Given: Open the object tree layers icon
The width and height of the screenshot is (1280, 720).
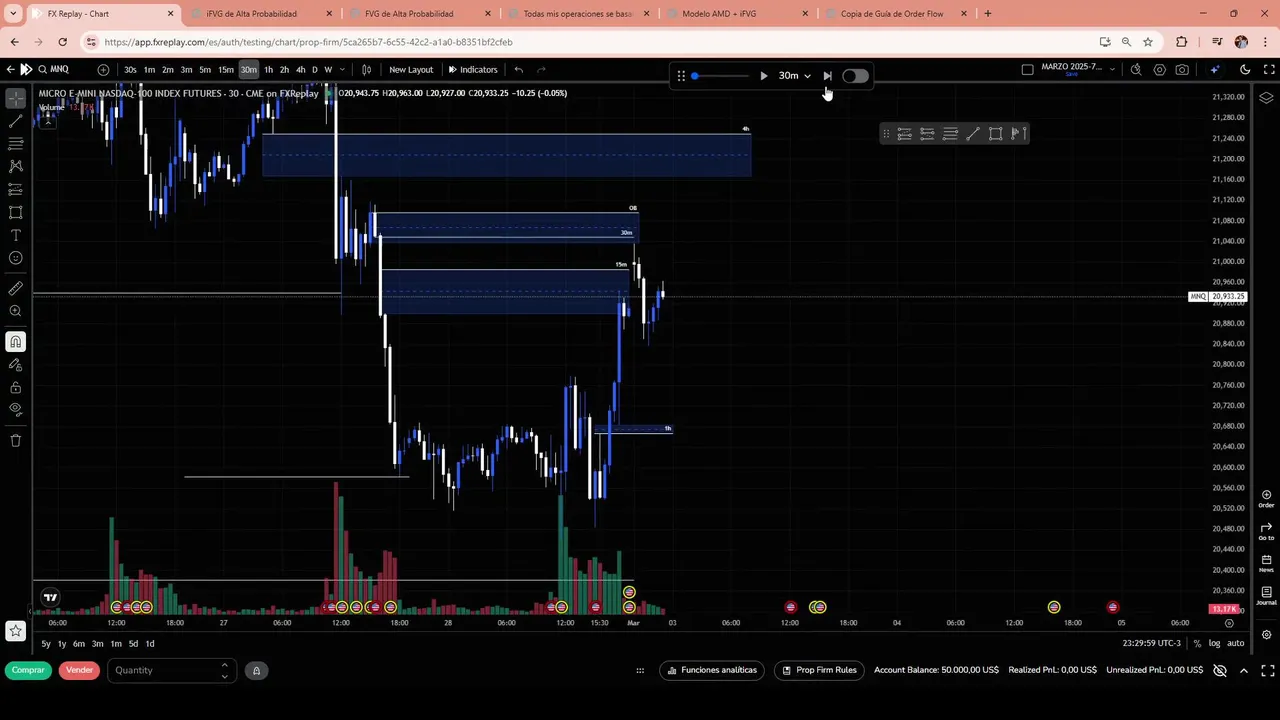Looking at the screenshot, I should [1266, 97].
